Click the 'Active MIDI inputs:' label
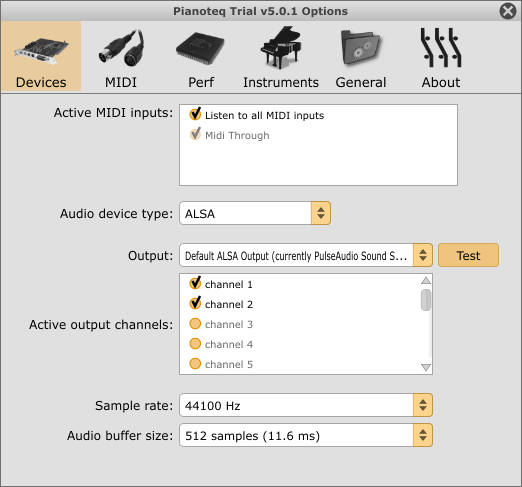Image resolution: width=522 pixels, height=487 pixels. tap(114, 113)
